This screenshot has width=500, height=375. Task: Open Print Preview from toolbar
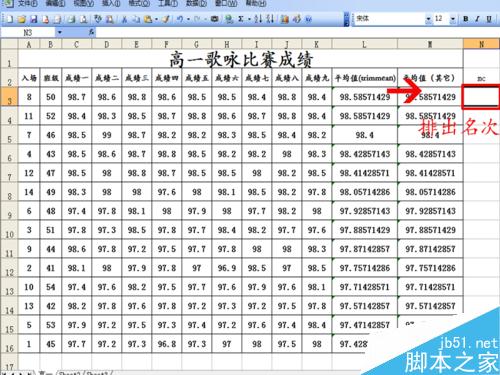(83, 19)
